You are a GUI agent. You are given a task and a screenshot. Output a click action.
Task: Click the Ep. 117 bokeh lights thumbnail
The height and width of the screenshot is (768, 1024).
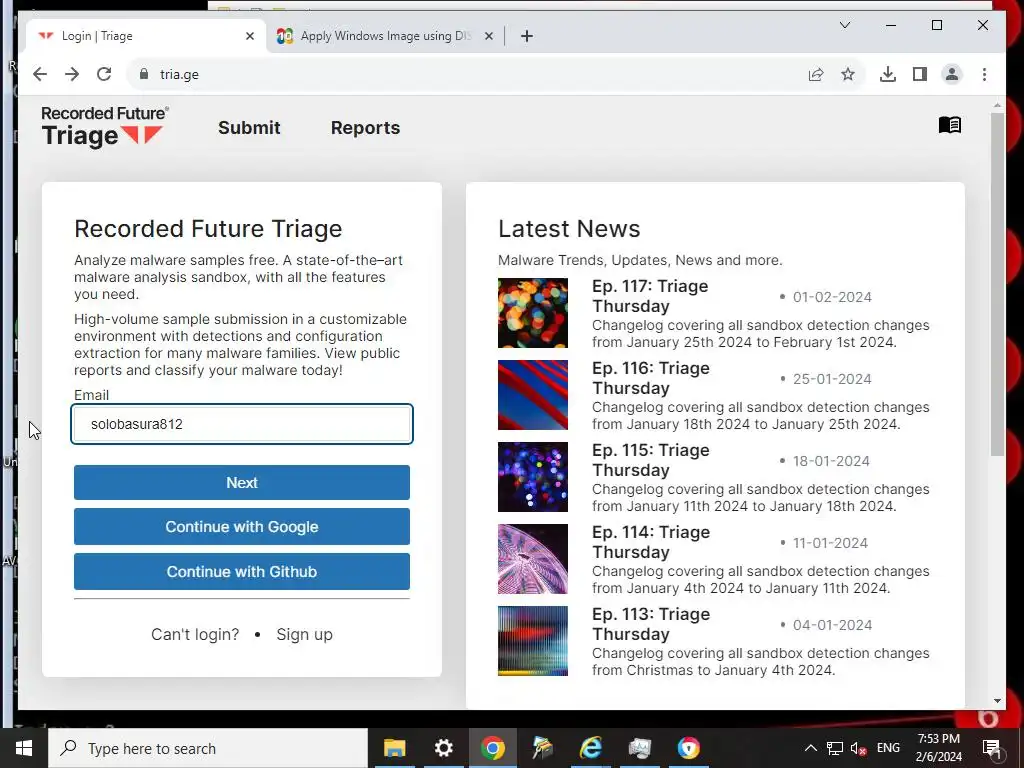click(533, 313)
